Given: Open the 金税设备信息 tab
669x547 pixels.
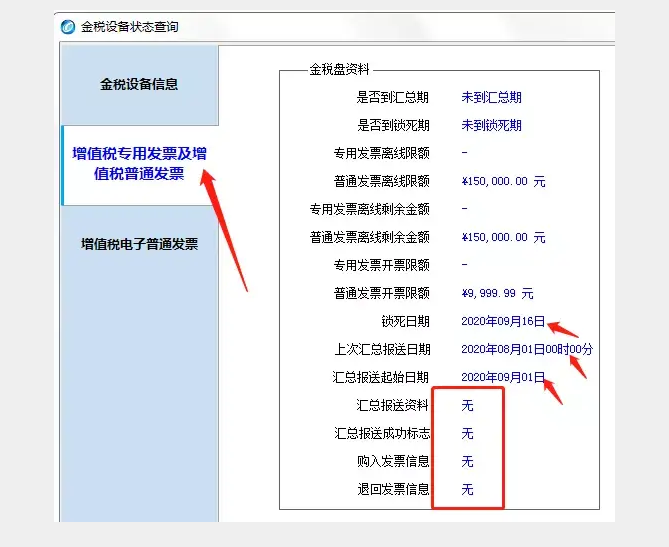Looking at the screenshot, I should coord(139,84).
